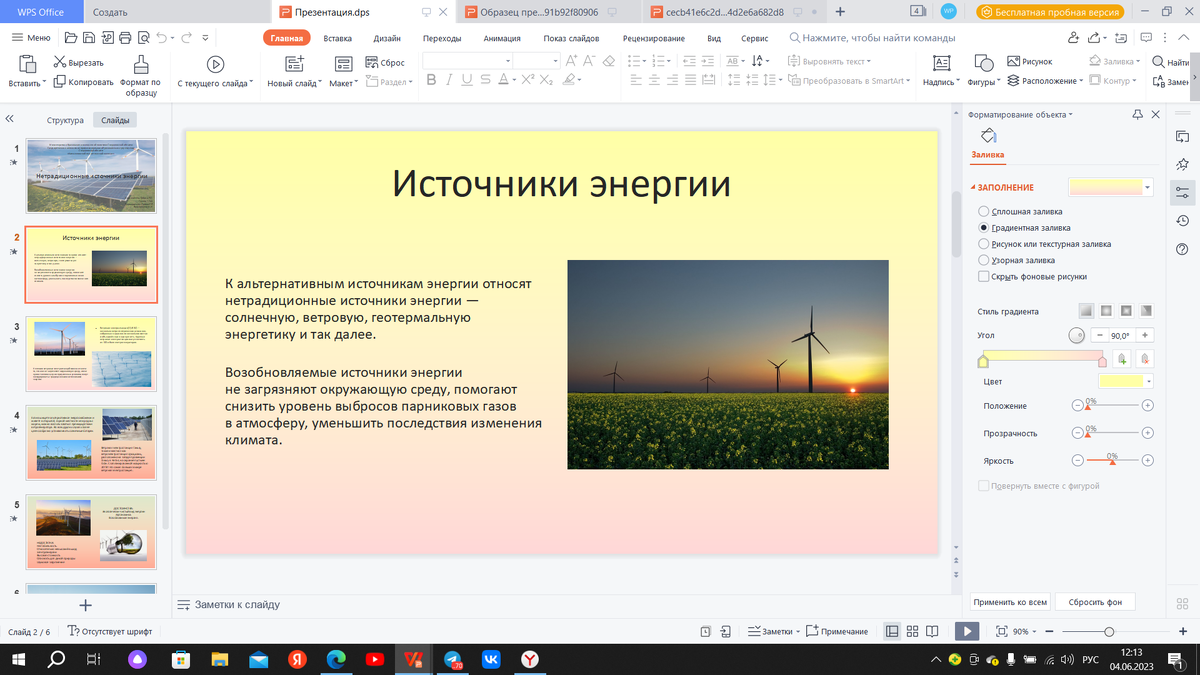The width and height of the screenshot is (1200, 675).
Task: Undo the last action
Action: pos(162,37)
